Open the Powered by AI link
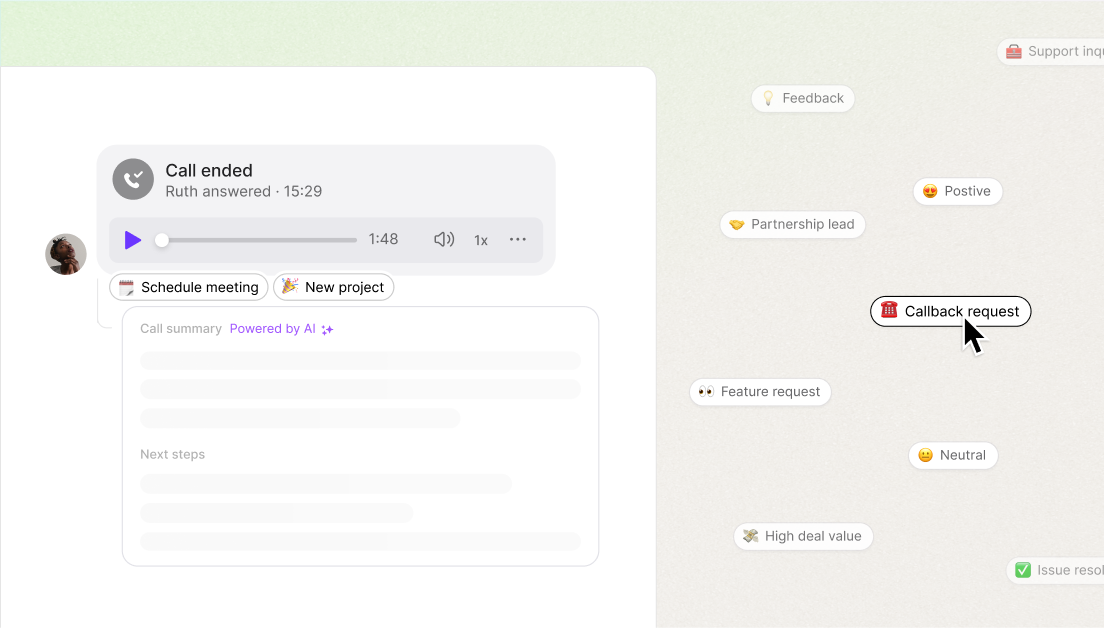Viewport: 1104px width, 628px height. 270,328
